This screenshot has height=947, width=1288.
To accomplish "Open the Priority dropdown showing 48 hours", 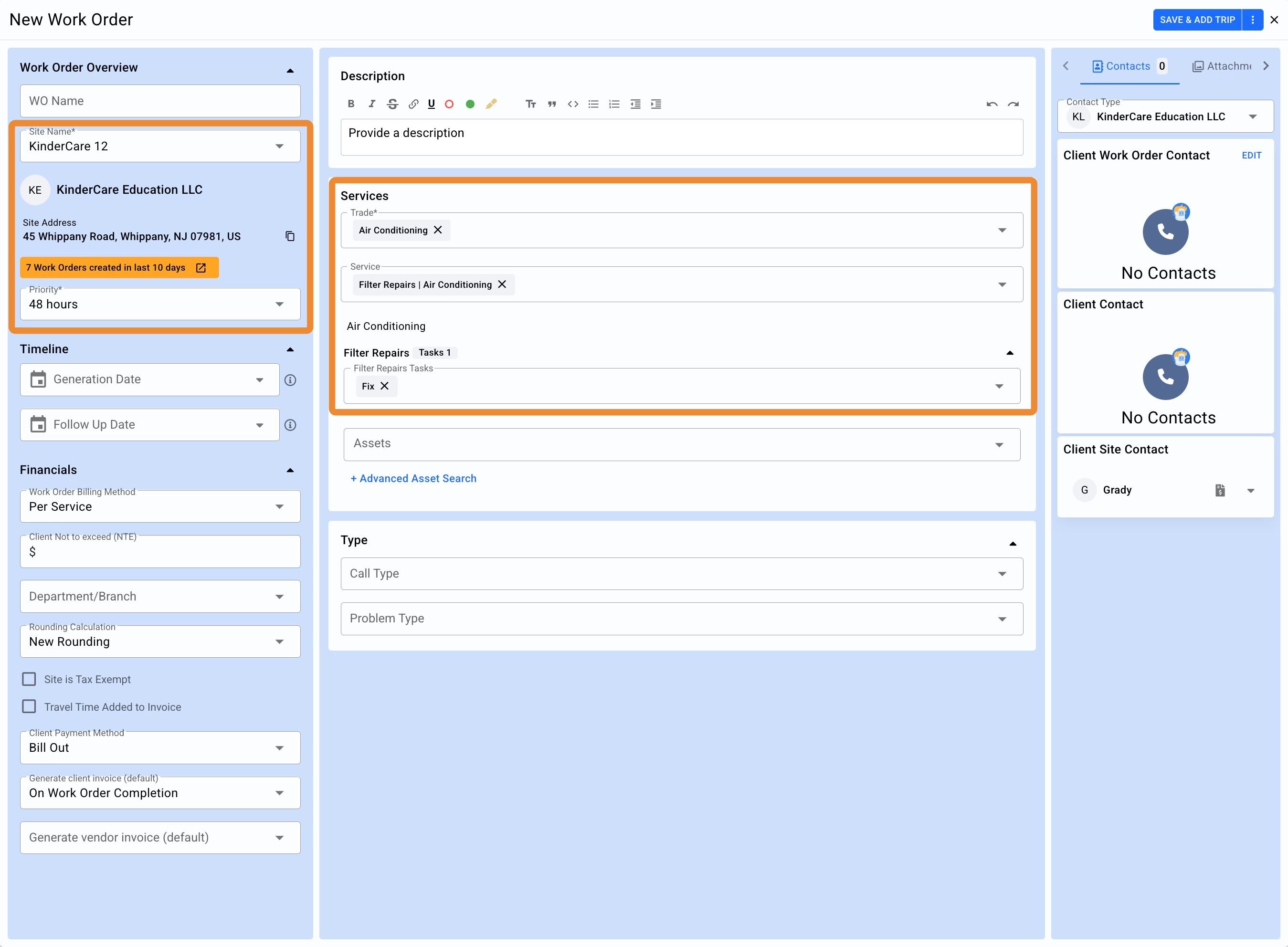I will 160,305.
